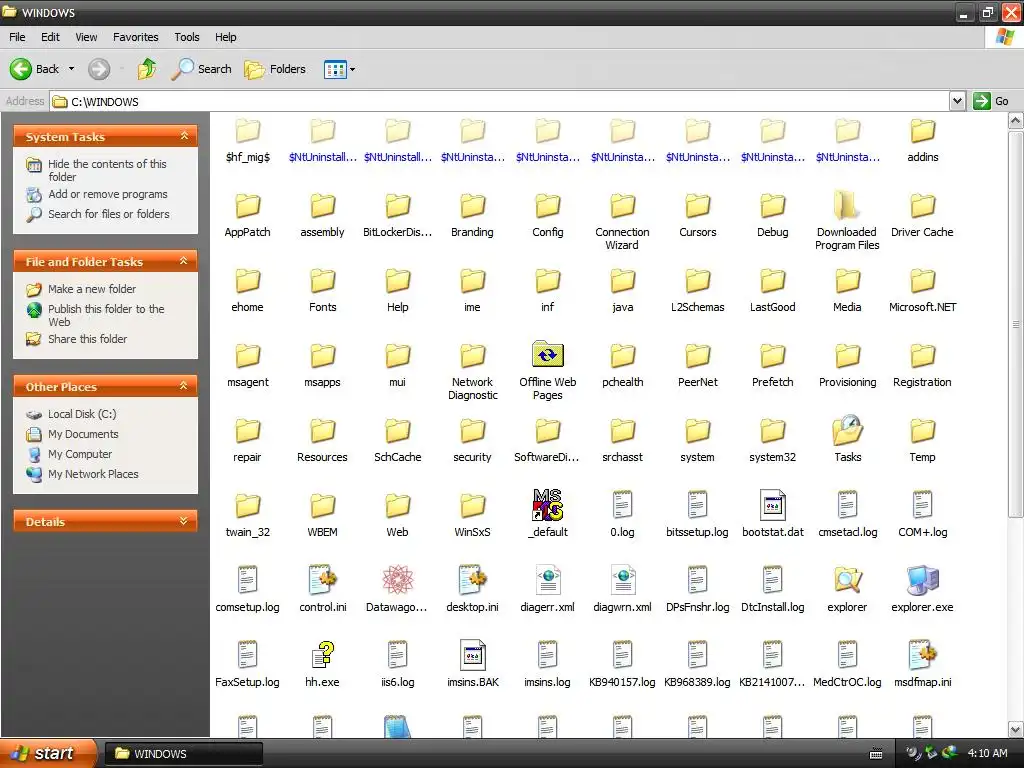Select the control.ini settings file
This screenshot has height=768, width=1024.
[x=322, y=589]
